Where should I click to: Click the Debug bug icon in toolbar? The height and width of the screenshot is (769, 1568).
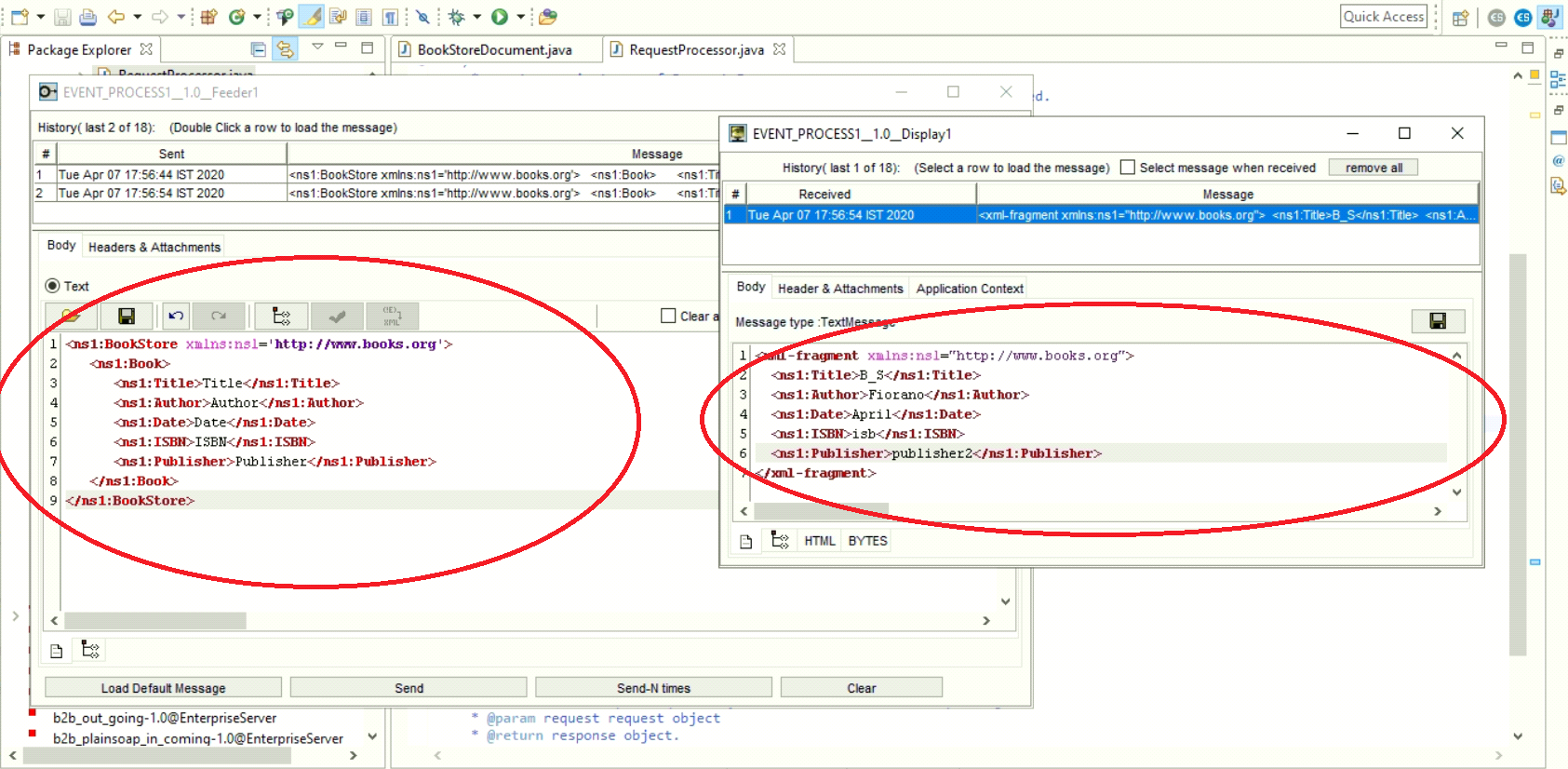click(x=456, y=17)
